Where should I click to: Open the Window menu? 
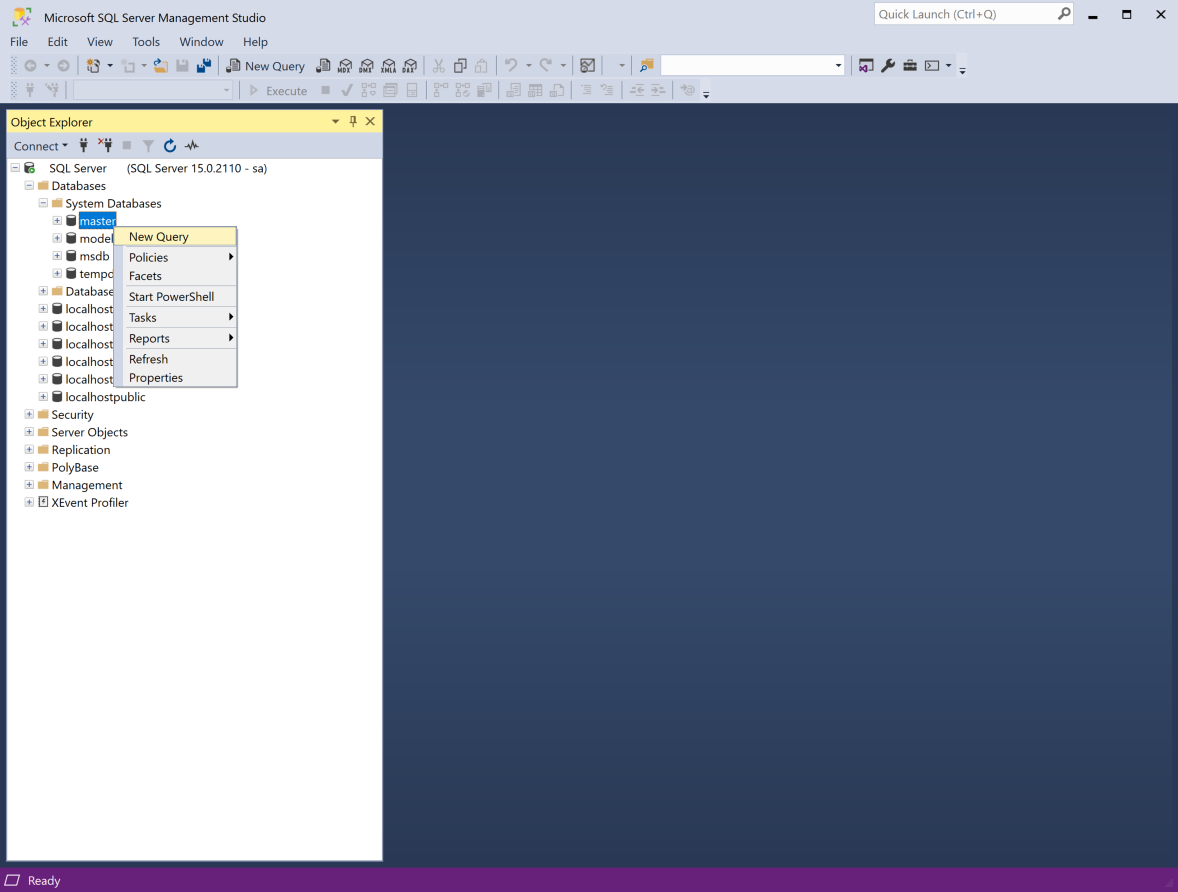(x=201, y=42)
